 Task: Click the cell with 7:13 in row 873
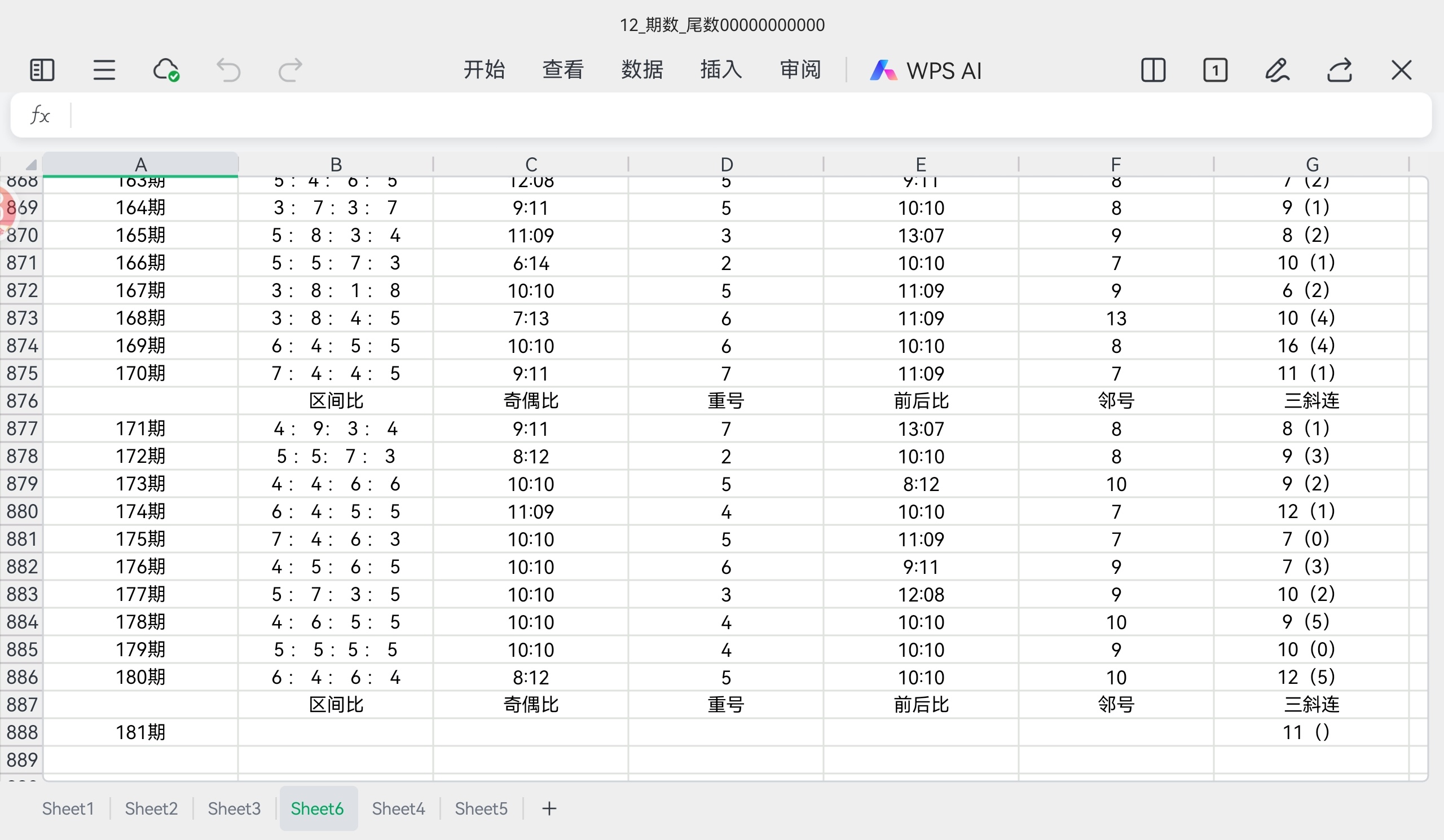[531, 318]
